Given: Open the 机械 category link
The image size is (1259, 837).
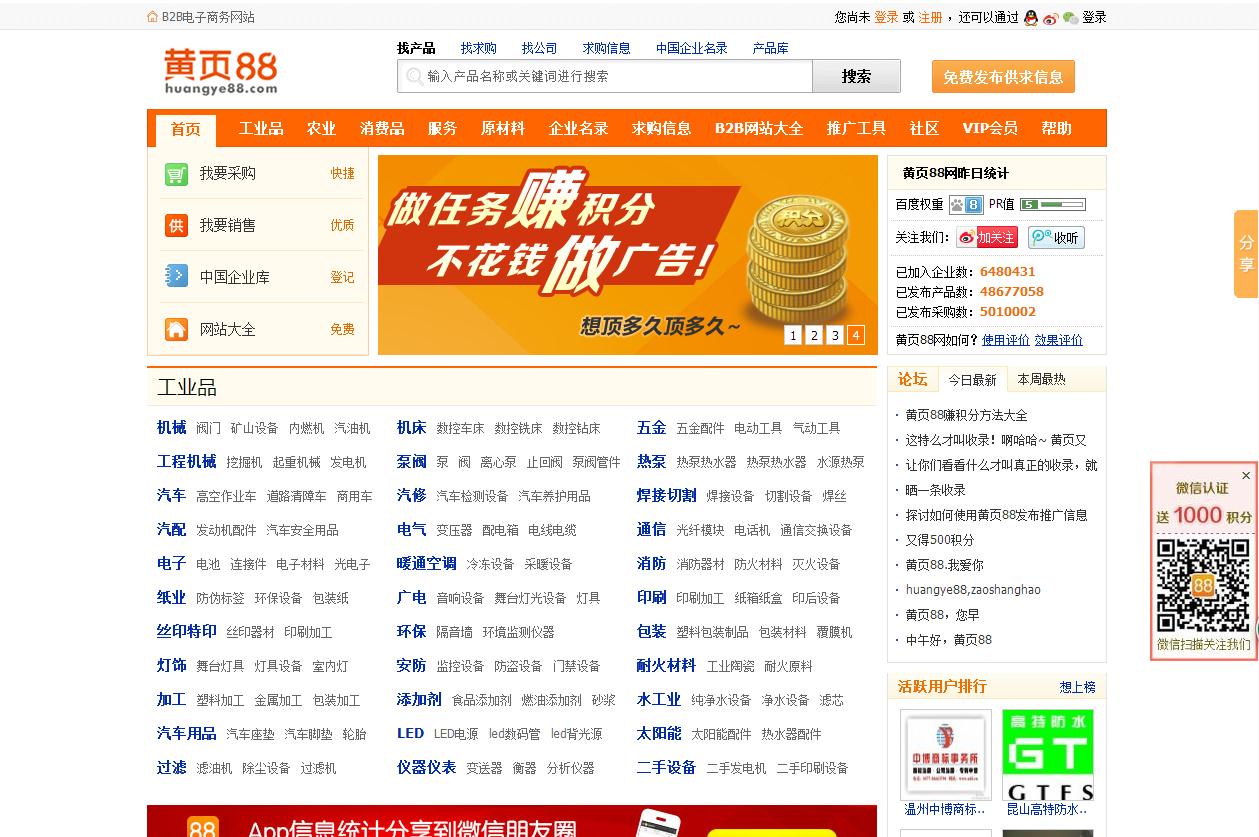Looking at the screenshot, I should coord(172,427).
